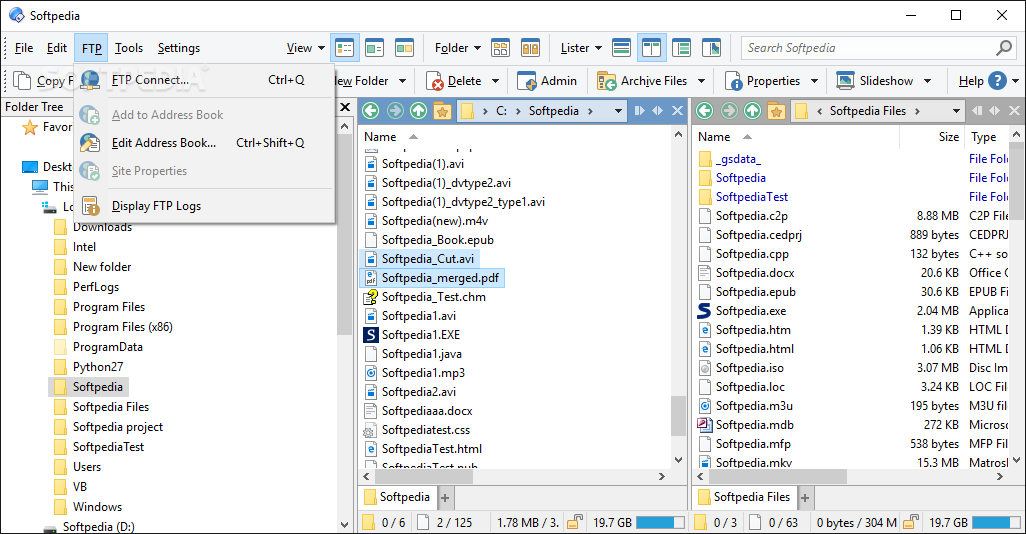Open the Lister dropdown
This screenshot has height=534, width=1026.
pos(582,48)
